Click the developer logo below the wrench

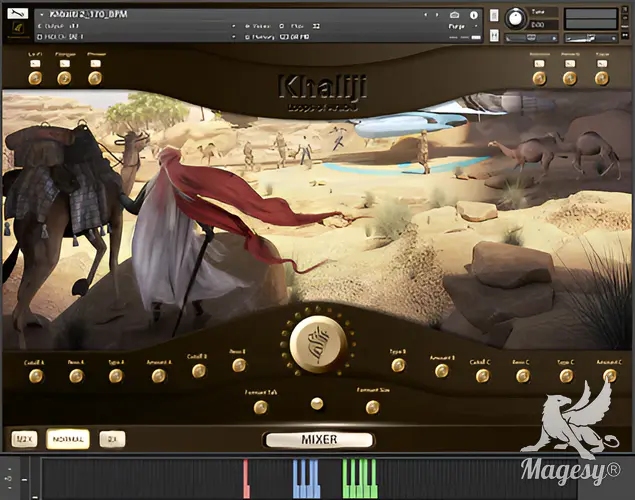coord(18,30)
